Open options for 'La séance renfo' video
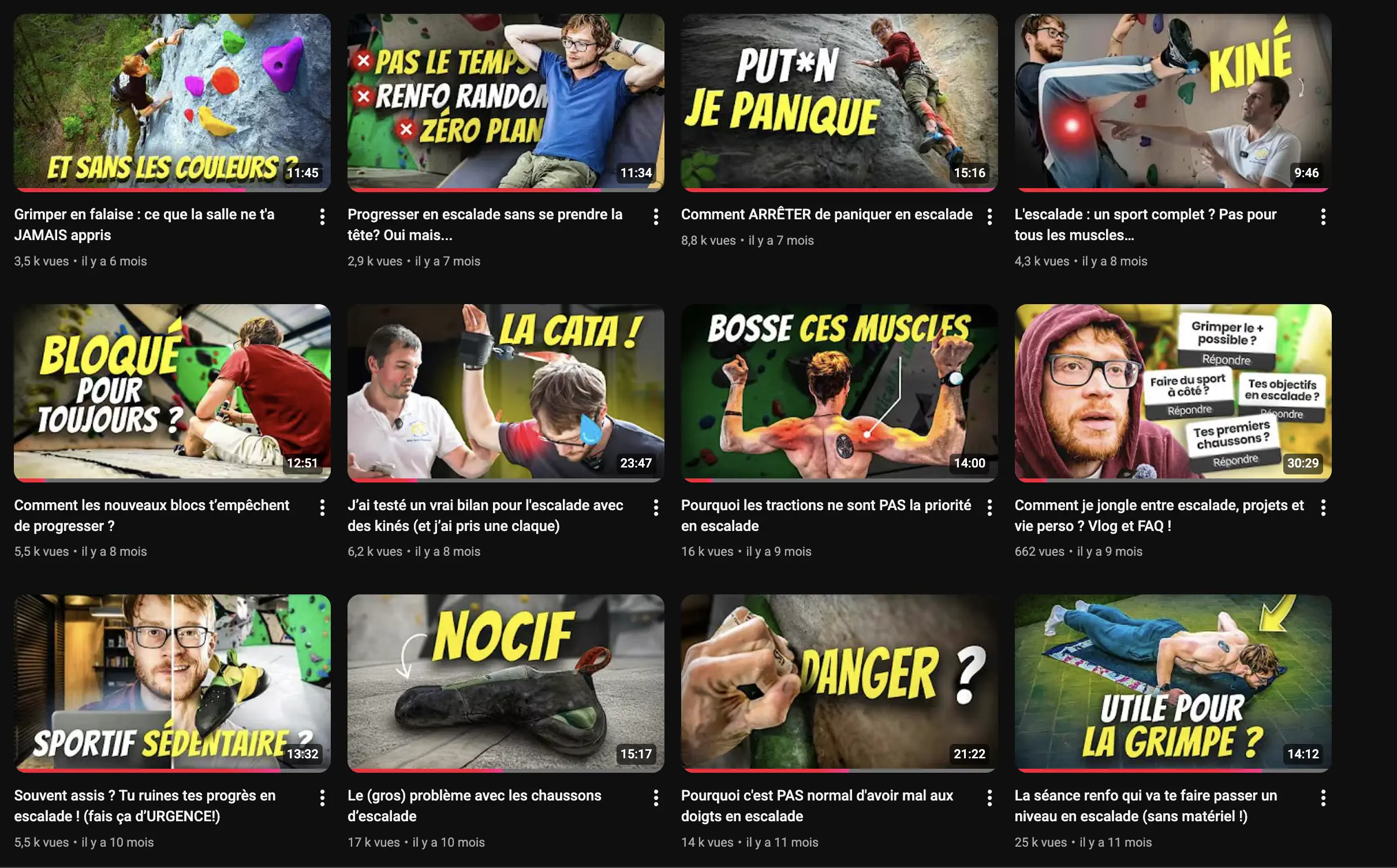The height and width of the screenshot is (868, 1397). pos(1323,798)
